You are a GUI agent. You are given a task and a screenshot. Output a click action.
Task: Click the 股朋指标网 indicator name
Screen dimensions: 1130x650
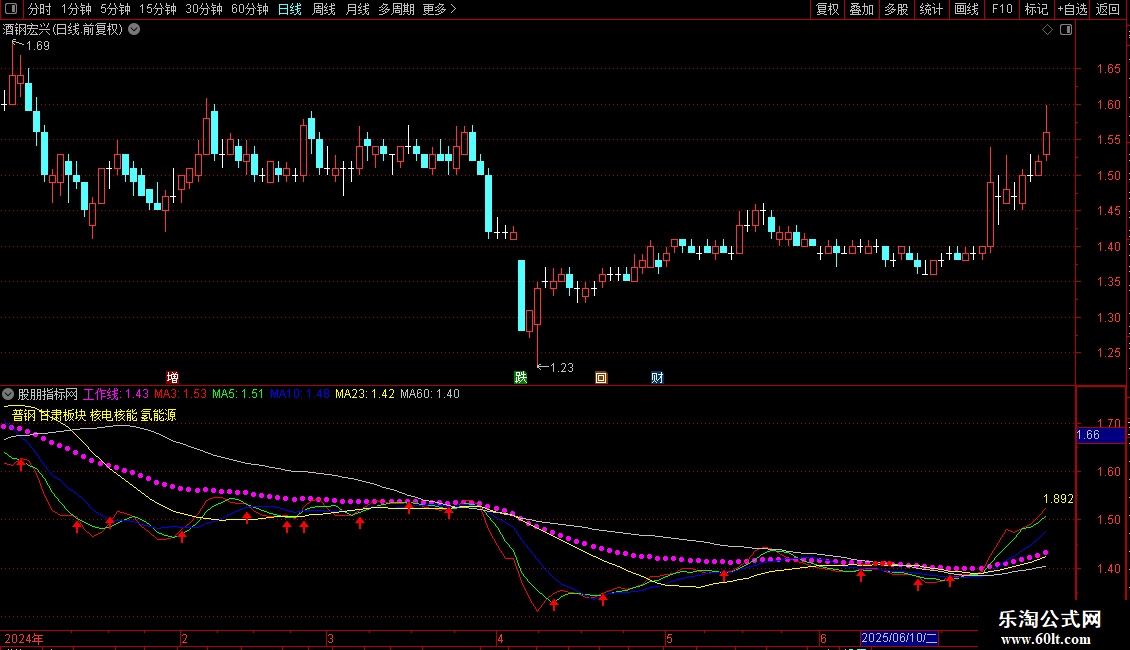pyautogui.click(x=48, y=394)
